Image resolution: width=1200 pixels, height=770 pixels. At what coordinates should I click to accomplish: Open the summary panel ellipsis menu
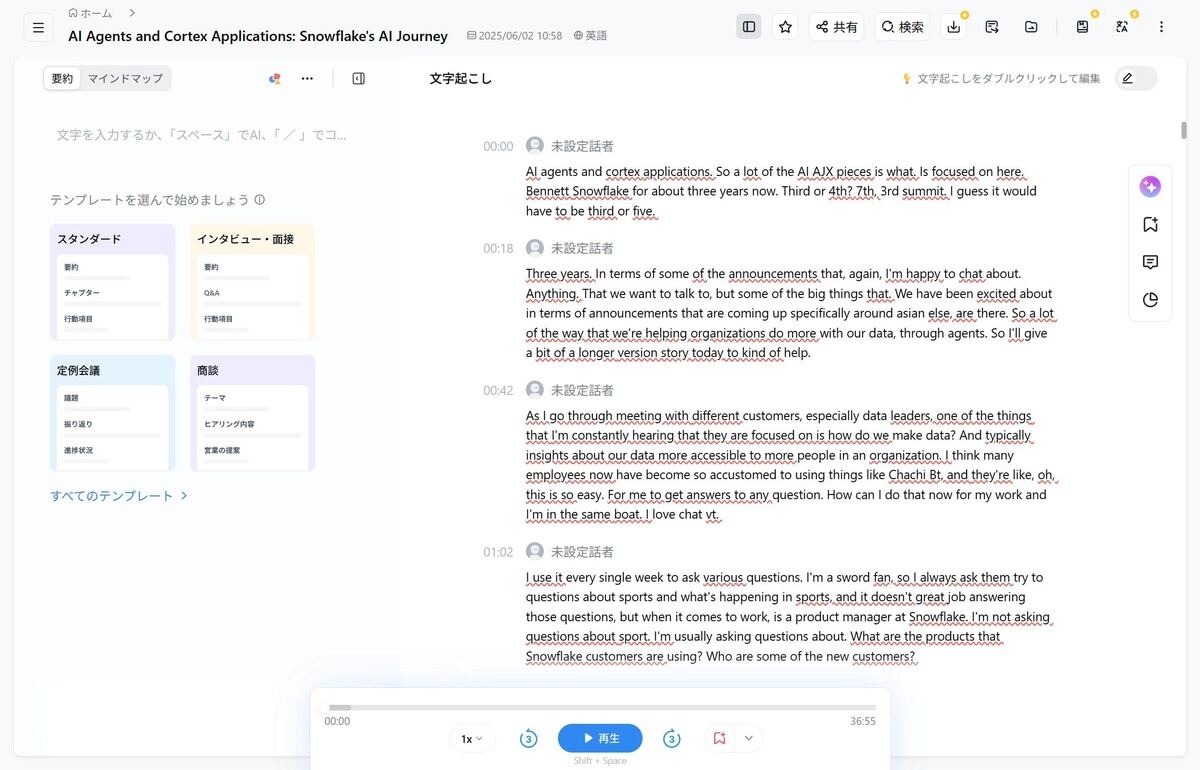[307, 78]
